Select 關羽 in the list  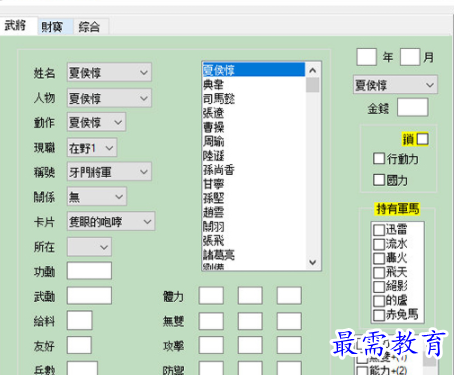click(x=254, y=227)
